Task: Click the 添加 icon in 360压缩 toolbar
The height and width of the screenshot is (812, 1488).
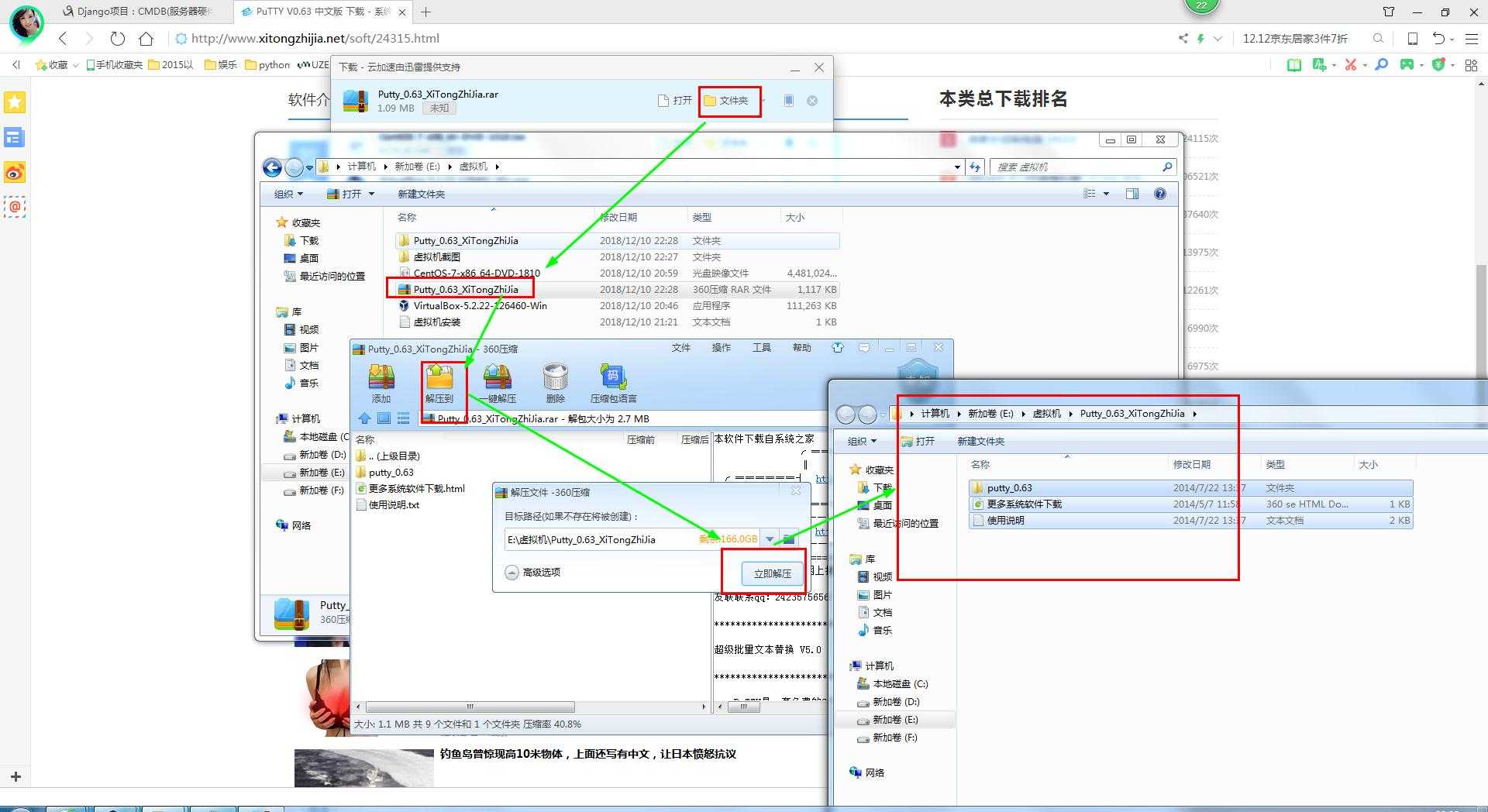Action: coord(381,384)
